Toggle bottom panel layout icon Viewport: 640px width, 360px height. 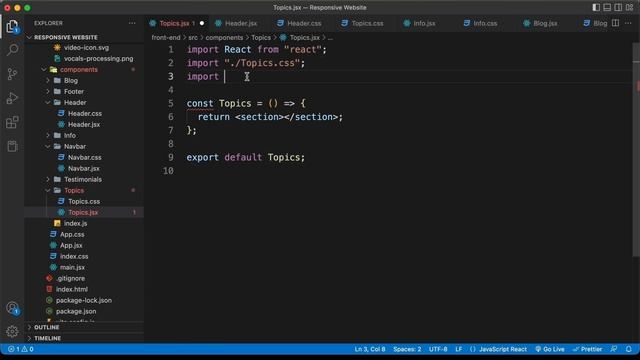coord(607,7)
